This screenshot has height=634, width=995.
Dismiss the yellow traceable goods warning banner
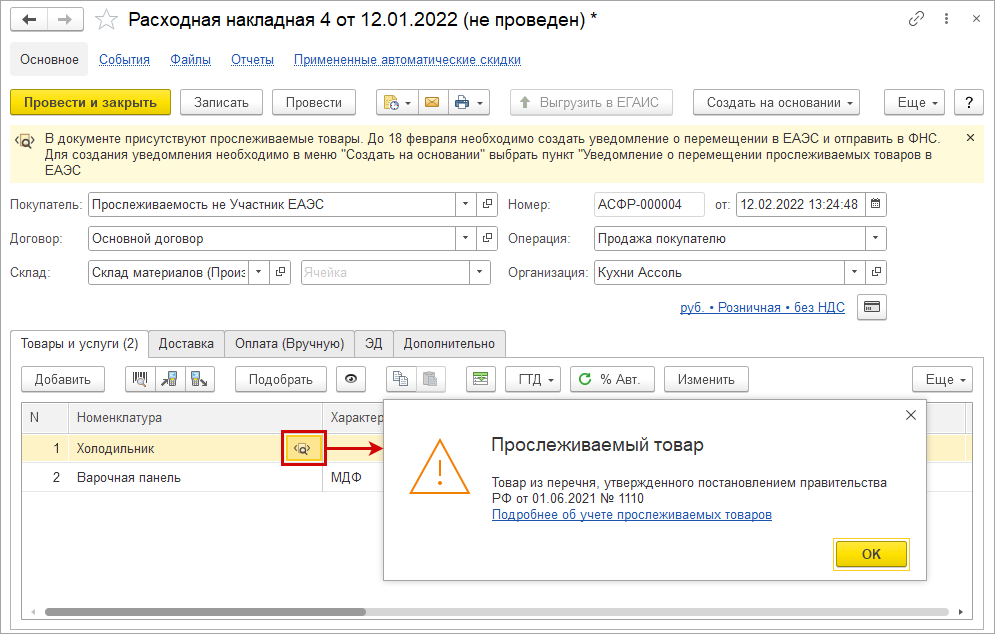pos(970,137)
